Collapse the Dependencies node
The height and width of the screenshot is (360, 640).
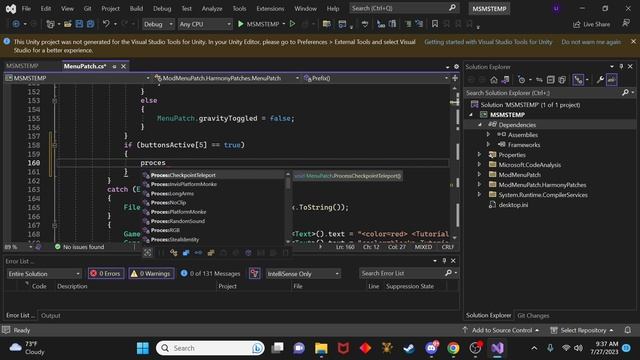(x=480, y=124)
